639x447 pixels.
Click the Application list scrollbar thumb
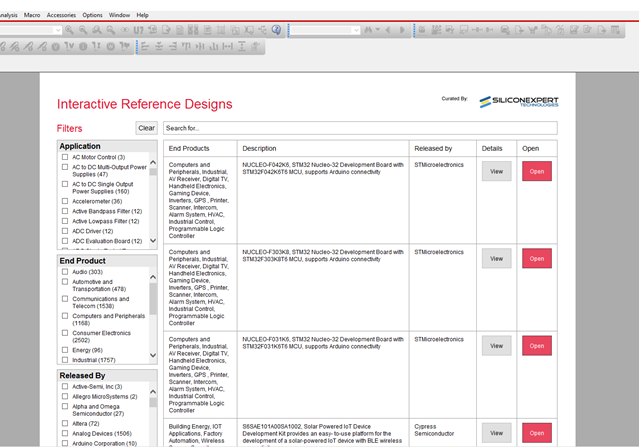coord(153,172)
